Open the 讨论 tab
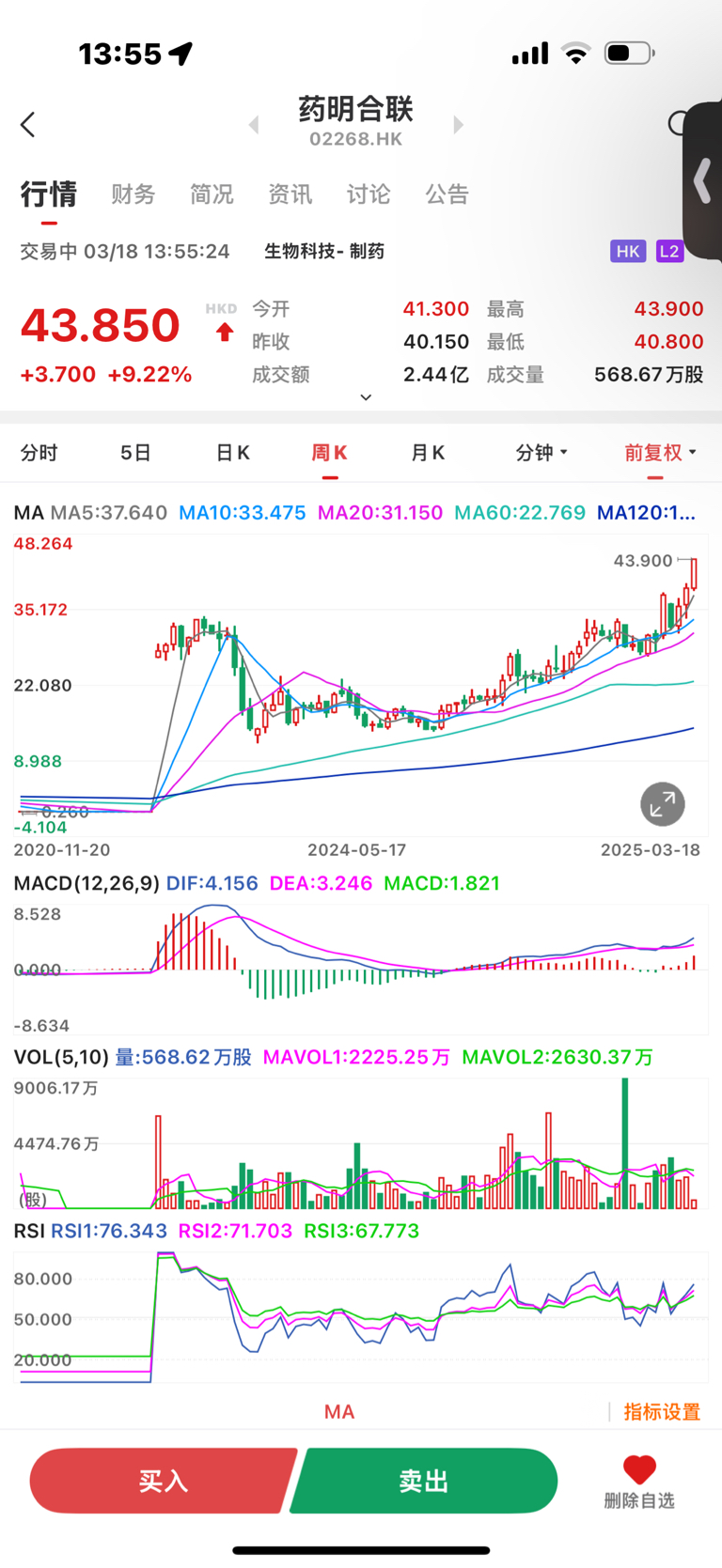 tap(369, 194)
